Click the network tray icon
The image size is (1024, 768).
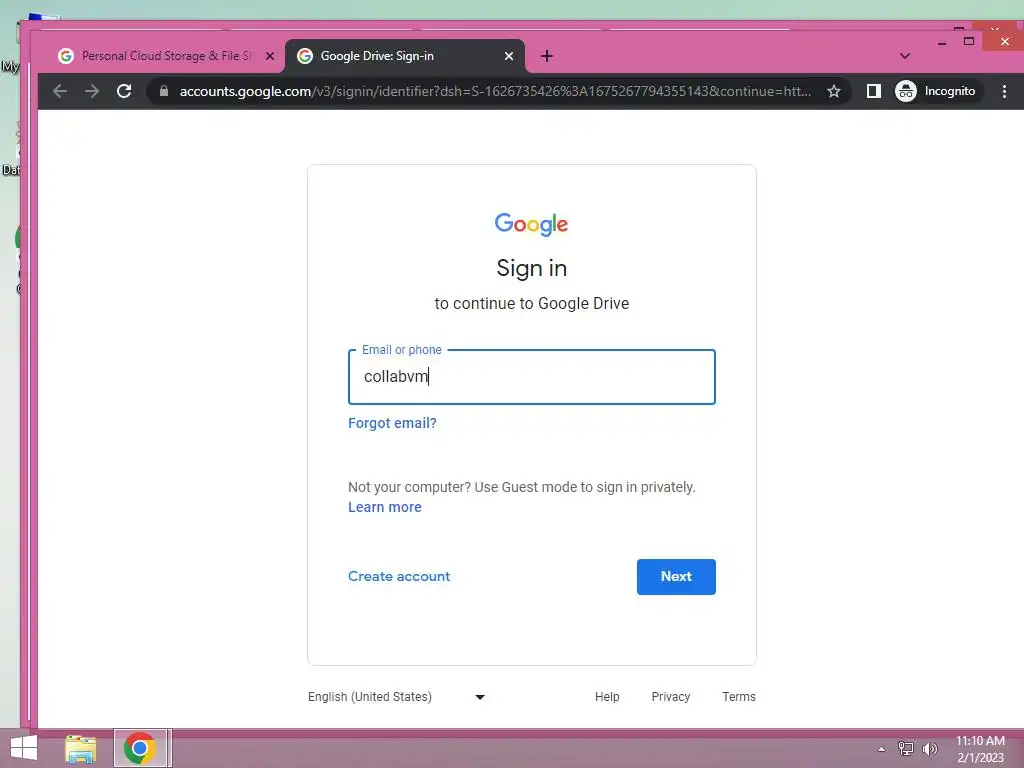pos(905,749)
